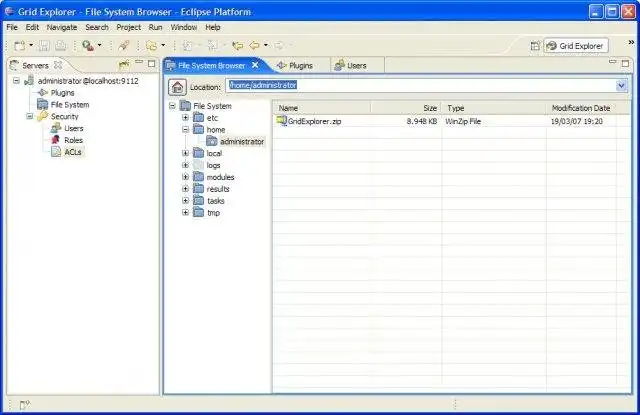640x415 pixels.
Task: Open the New wizard dropdown arrow
Action: 31,45
